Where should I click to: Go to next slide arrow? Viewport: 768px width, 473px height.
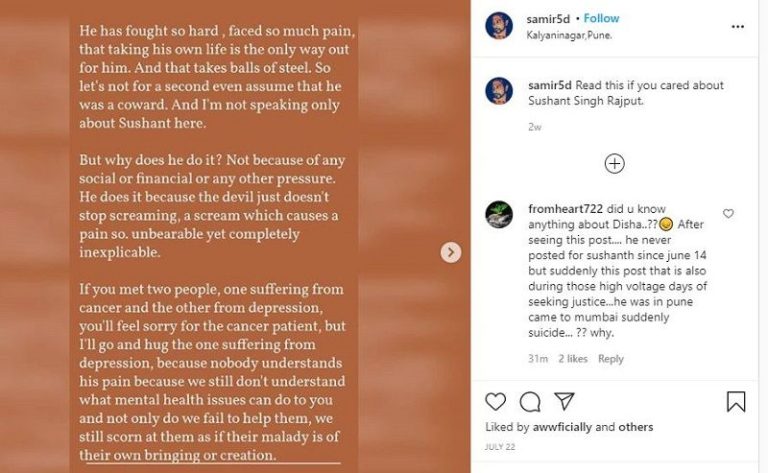[451, 253]
